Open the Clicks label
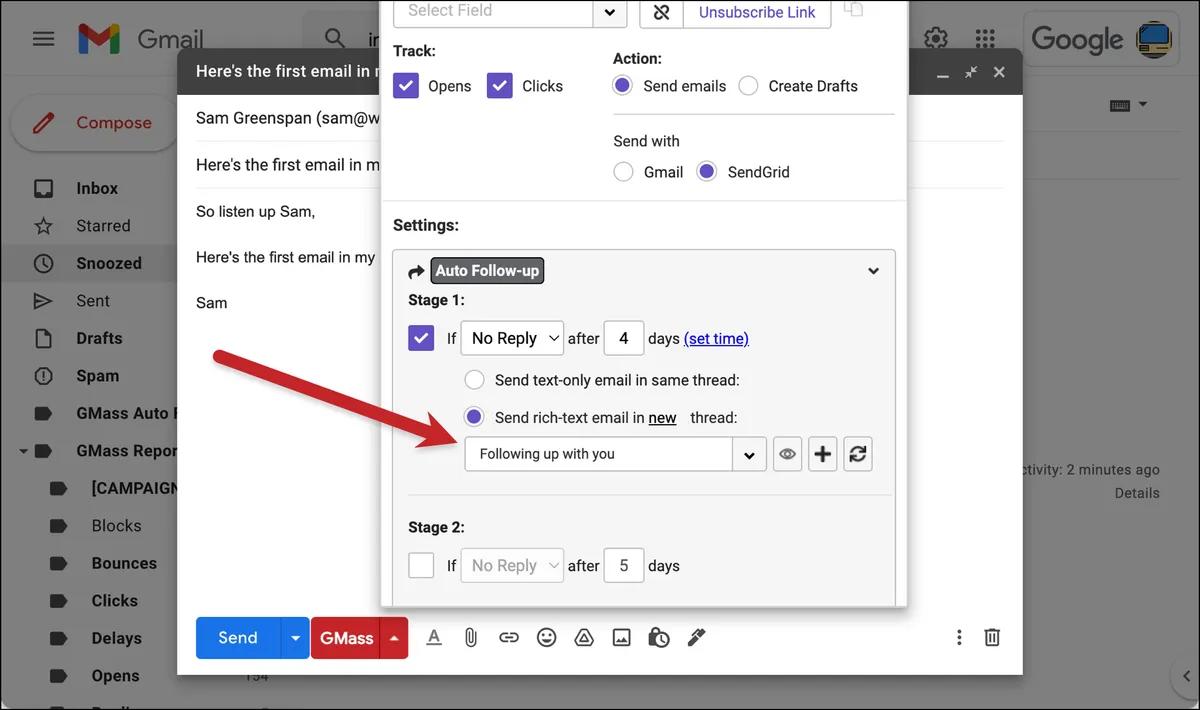 [x=114, y=601]
